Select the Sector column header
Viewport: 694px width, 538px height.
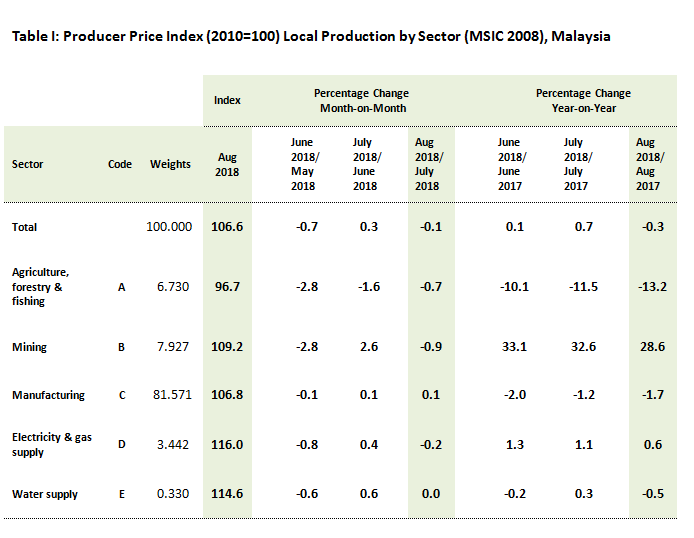pyautogui.click(x=28, y=164)
